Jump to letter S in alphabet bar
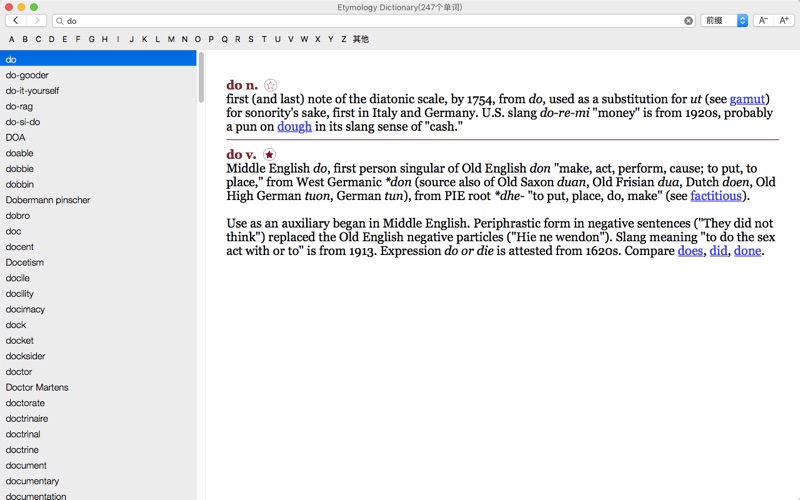This screenshot has height=500, width=800. click(x=251, y=39)
